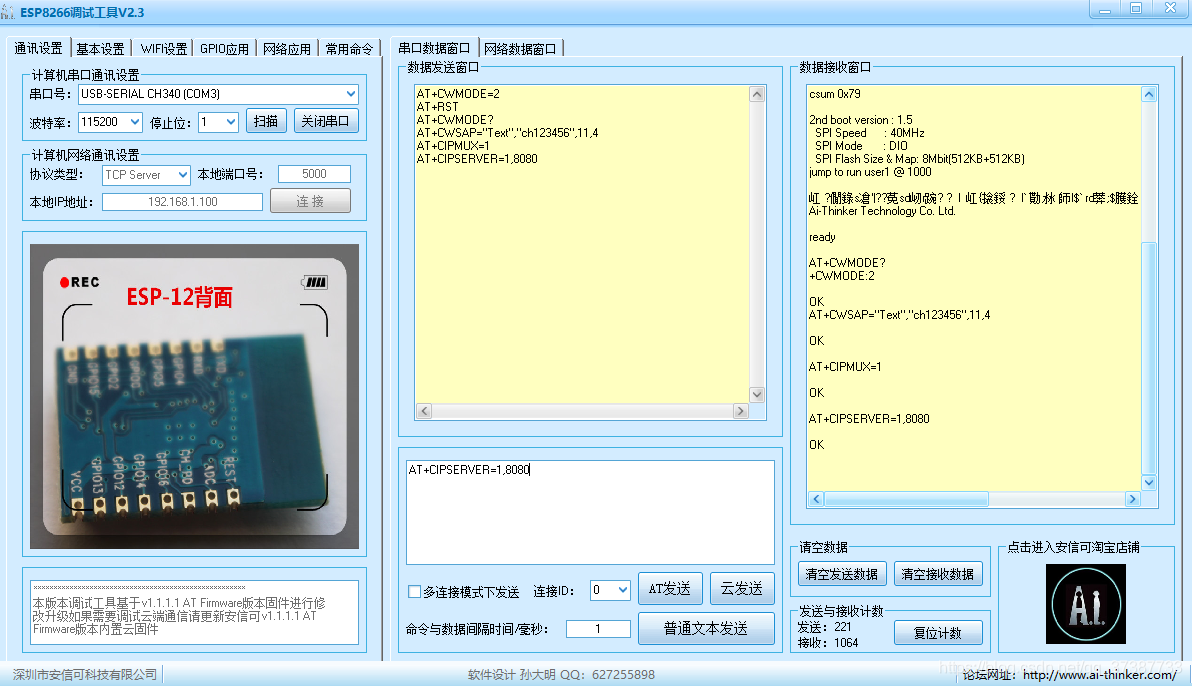Switch to GPIO应用 tab
1192x686 pixels.
[224, 49]
